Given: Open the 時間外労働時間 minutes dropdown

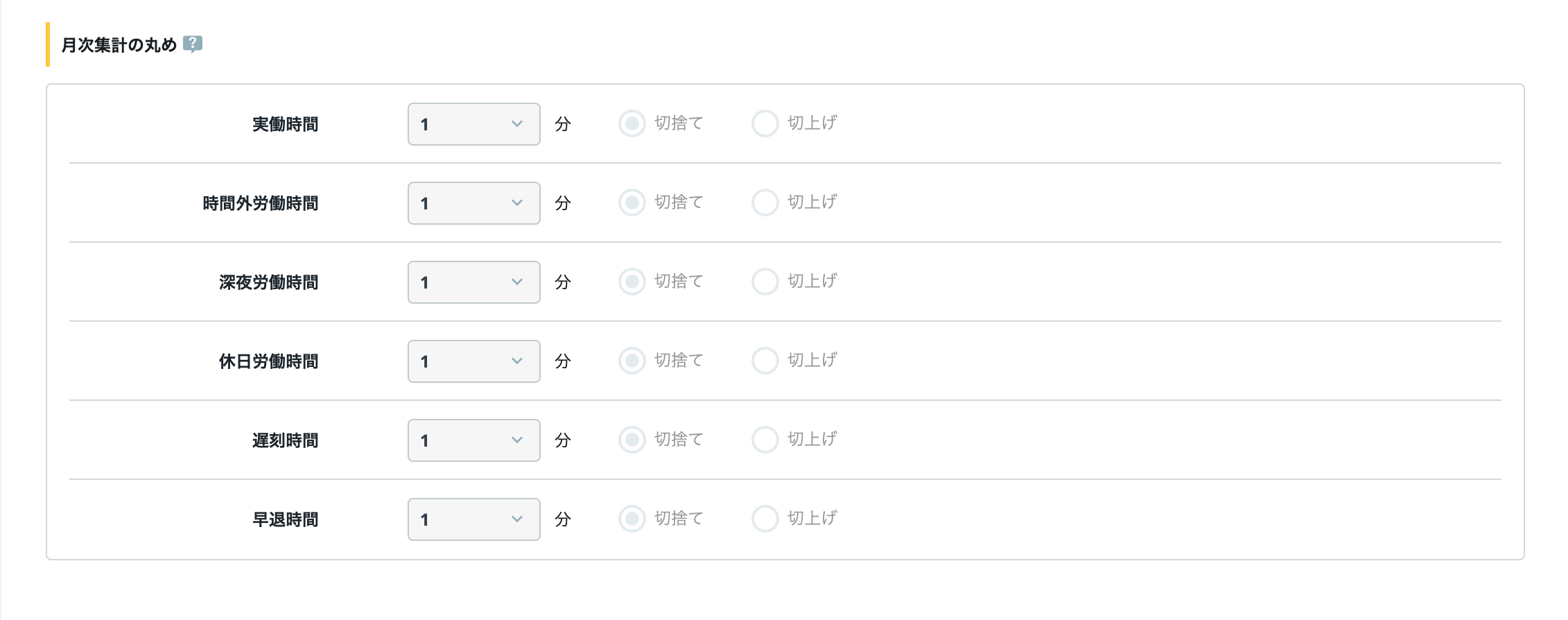Looking at the screenshot, I should tap(474, 203).
